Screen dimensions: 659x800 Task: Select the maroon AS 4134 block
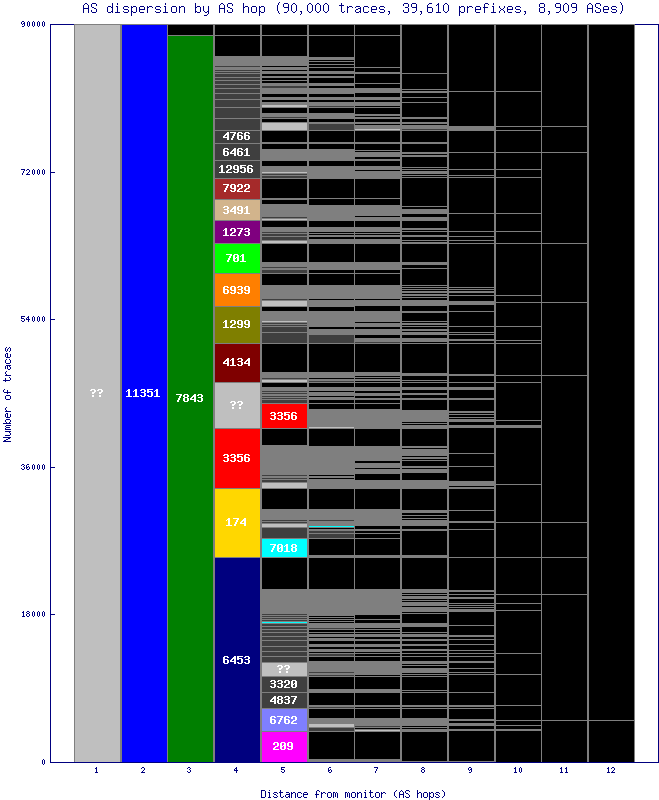coord(237,362)
